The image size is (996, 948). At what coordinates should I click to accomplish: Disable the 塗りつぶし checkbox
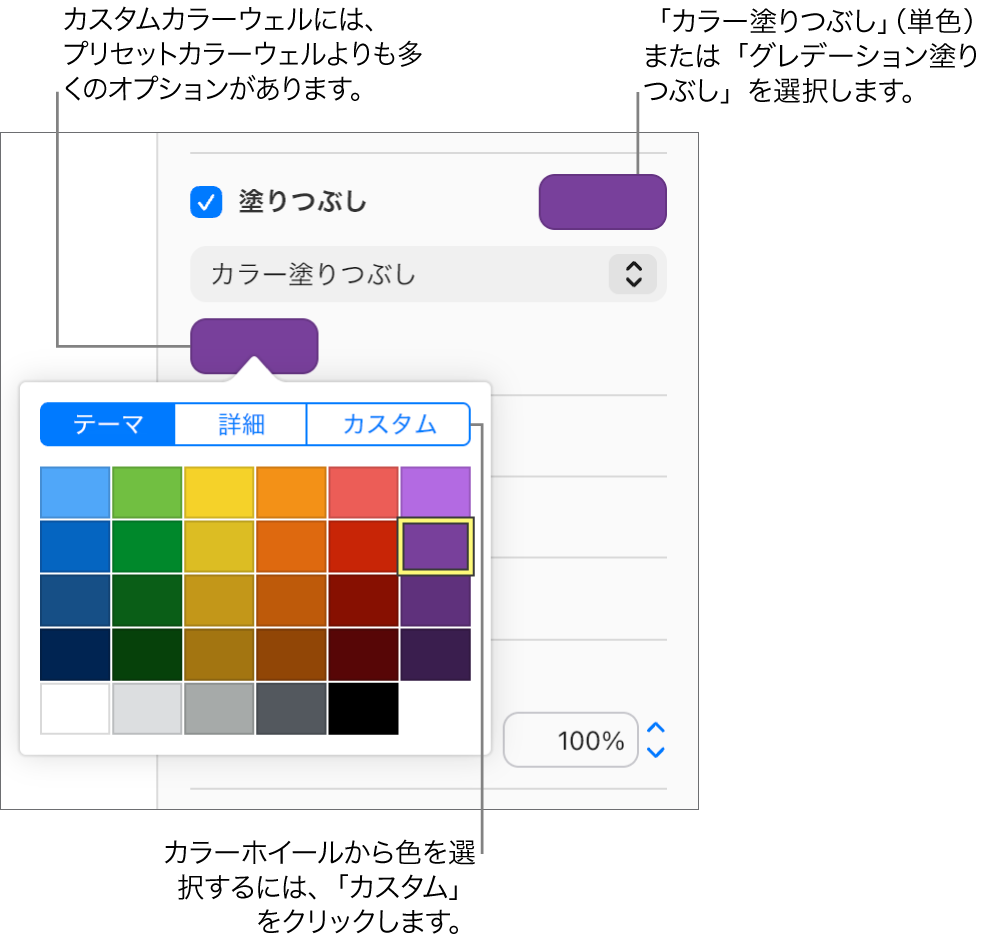[x=206, y=202]
